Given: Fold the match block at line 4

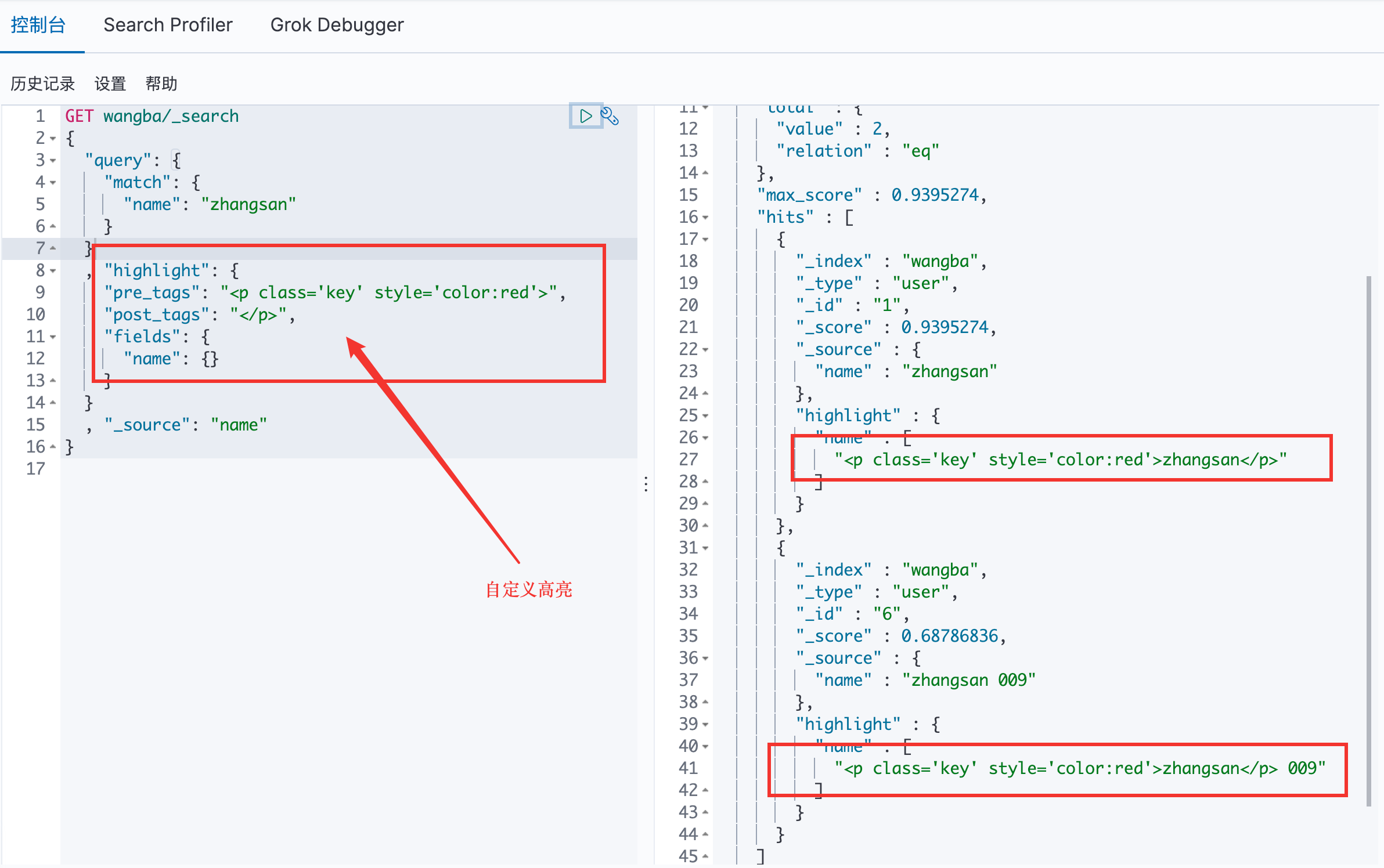Looking at the screenshot, I should click(x=53, y=183).
